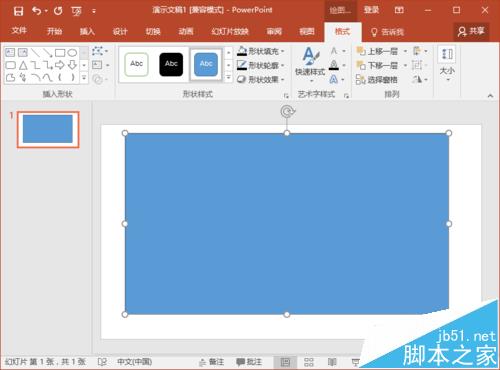Click the 登录 (Sign in) button

coord(371,10)
